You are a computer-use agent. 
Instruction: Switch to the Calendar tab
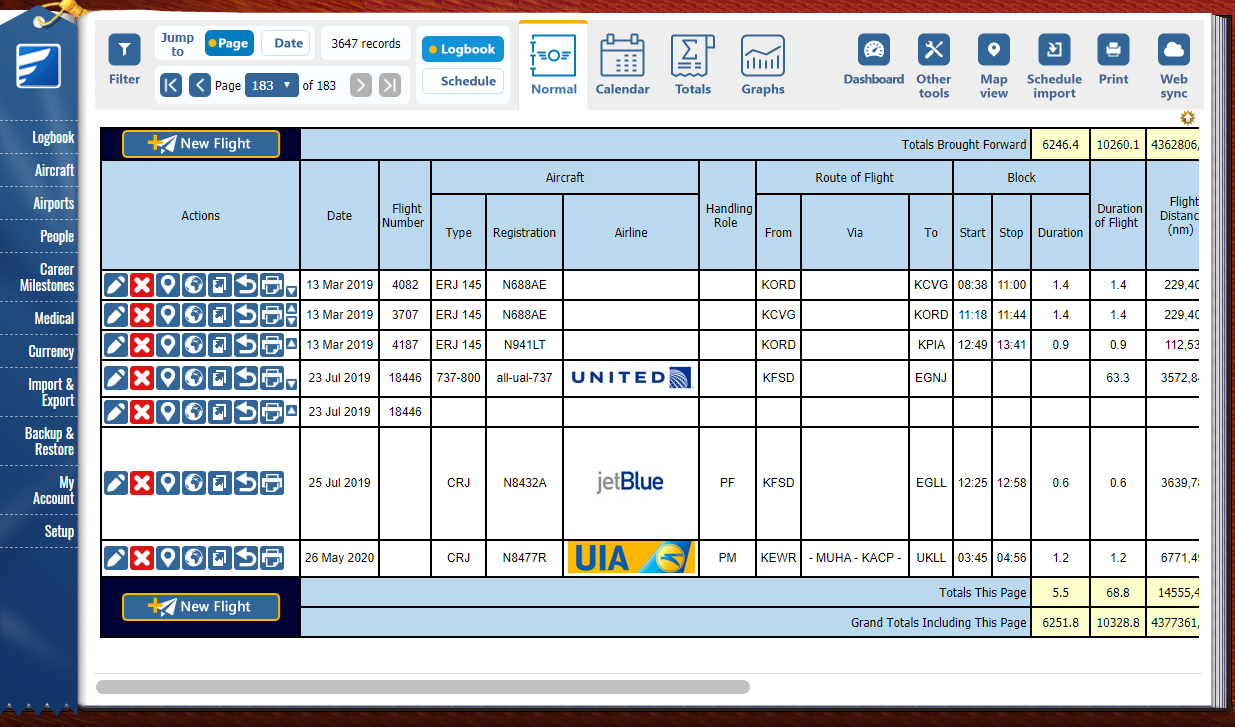(622, 64)
